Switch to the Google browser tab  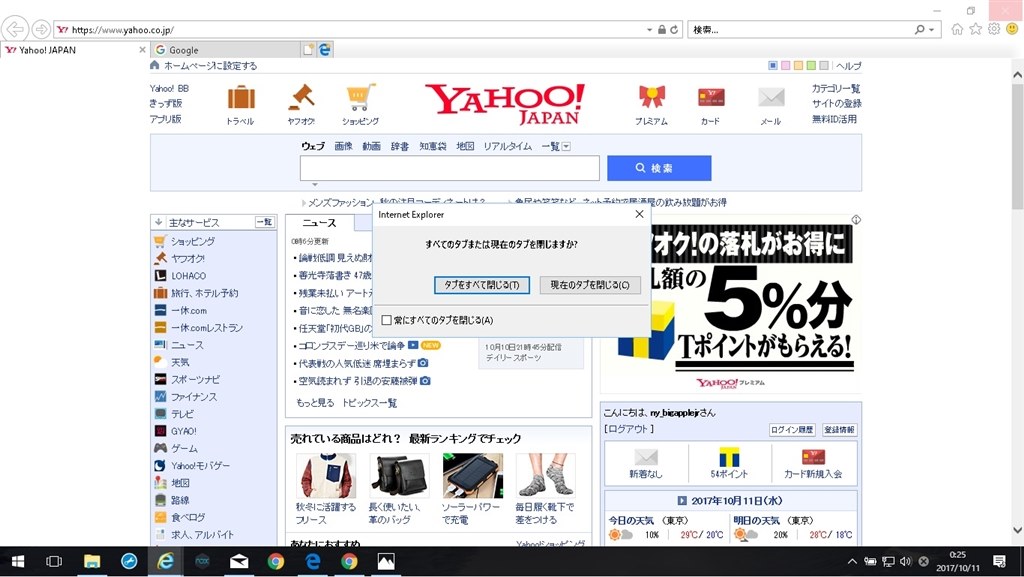tap(225, 50)
